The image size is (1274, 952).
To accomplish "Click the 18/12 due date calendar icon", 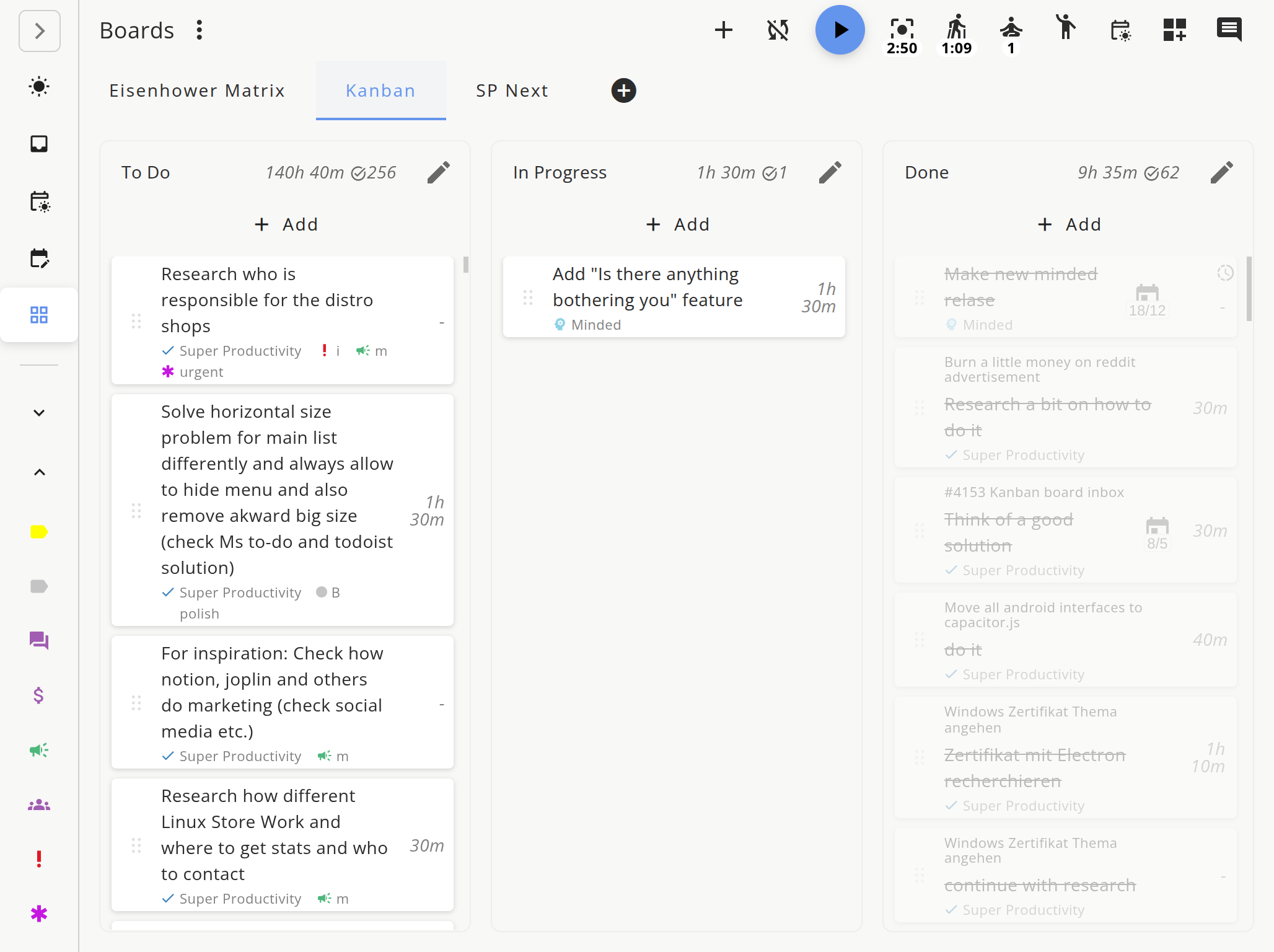I will (1147, 301).
